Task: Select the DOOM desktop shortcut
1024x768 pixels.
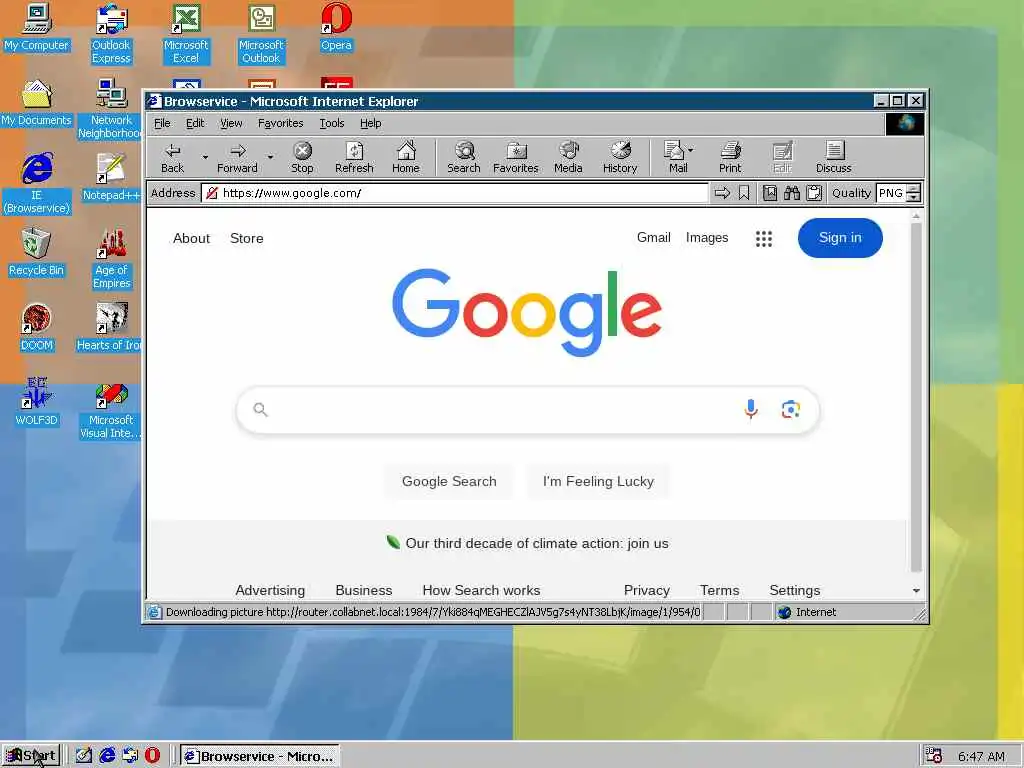Action: click(x=37, y=327)
